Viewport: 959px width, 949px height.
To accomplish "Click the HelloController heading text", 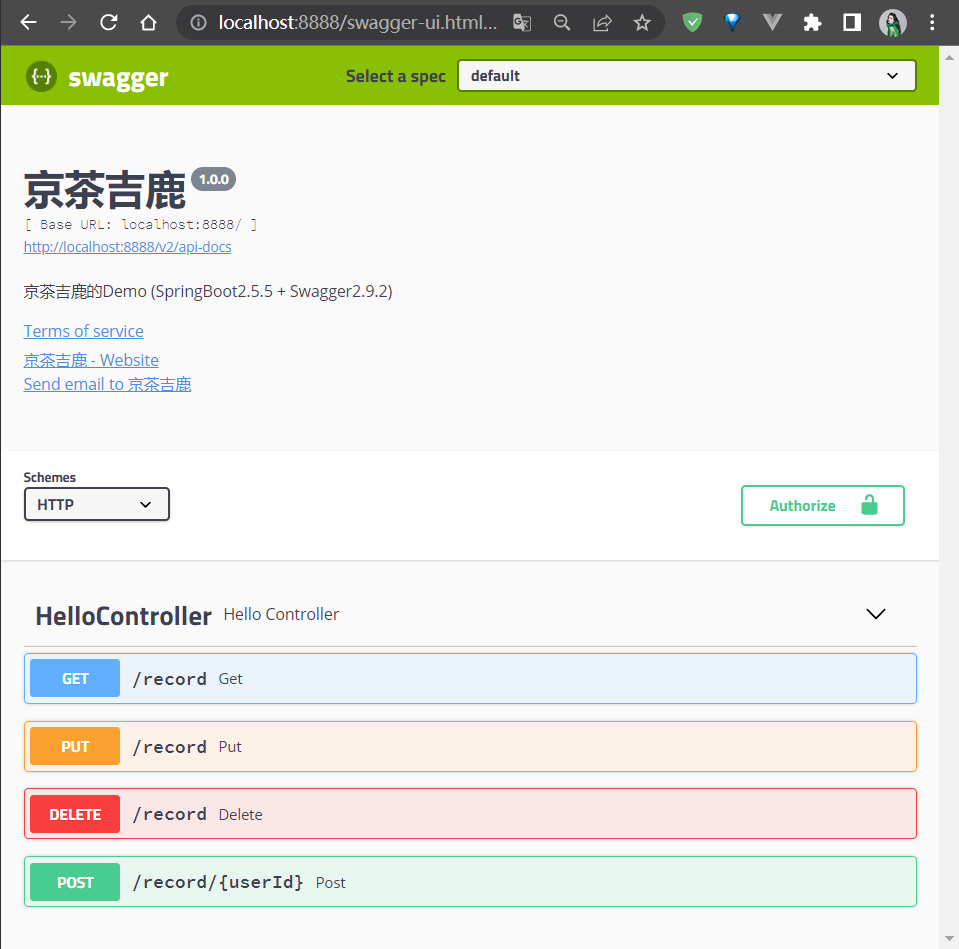I will point(124,616).
